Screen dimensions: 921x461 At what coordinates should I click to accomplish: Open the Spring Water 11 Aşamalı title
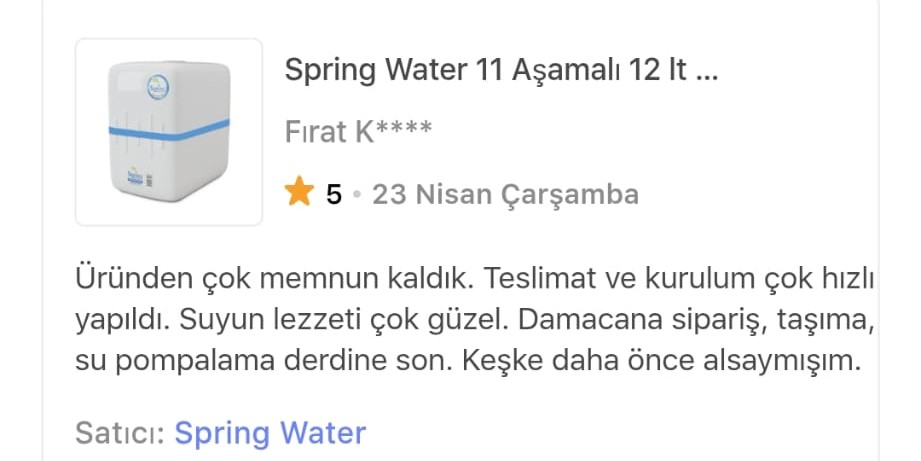point(501,70)
